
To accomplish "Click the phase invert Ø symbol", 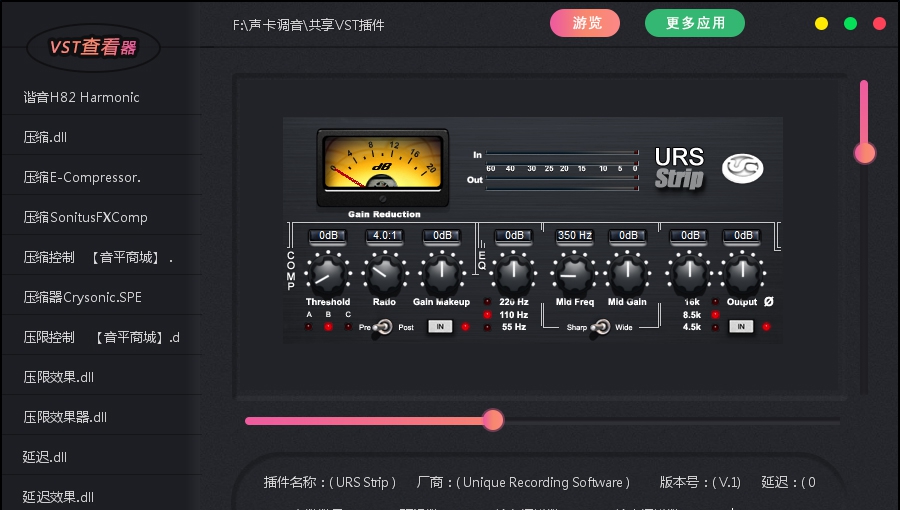I will (x=769, y=301).
